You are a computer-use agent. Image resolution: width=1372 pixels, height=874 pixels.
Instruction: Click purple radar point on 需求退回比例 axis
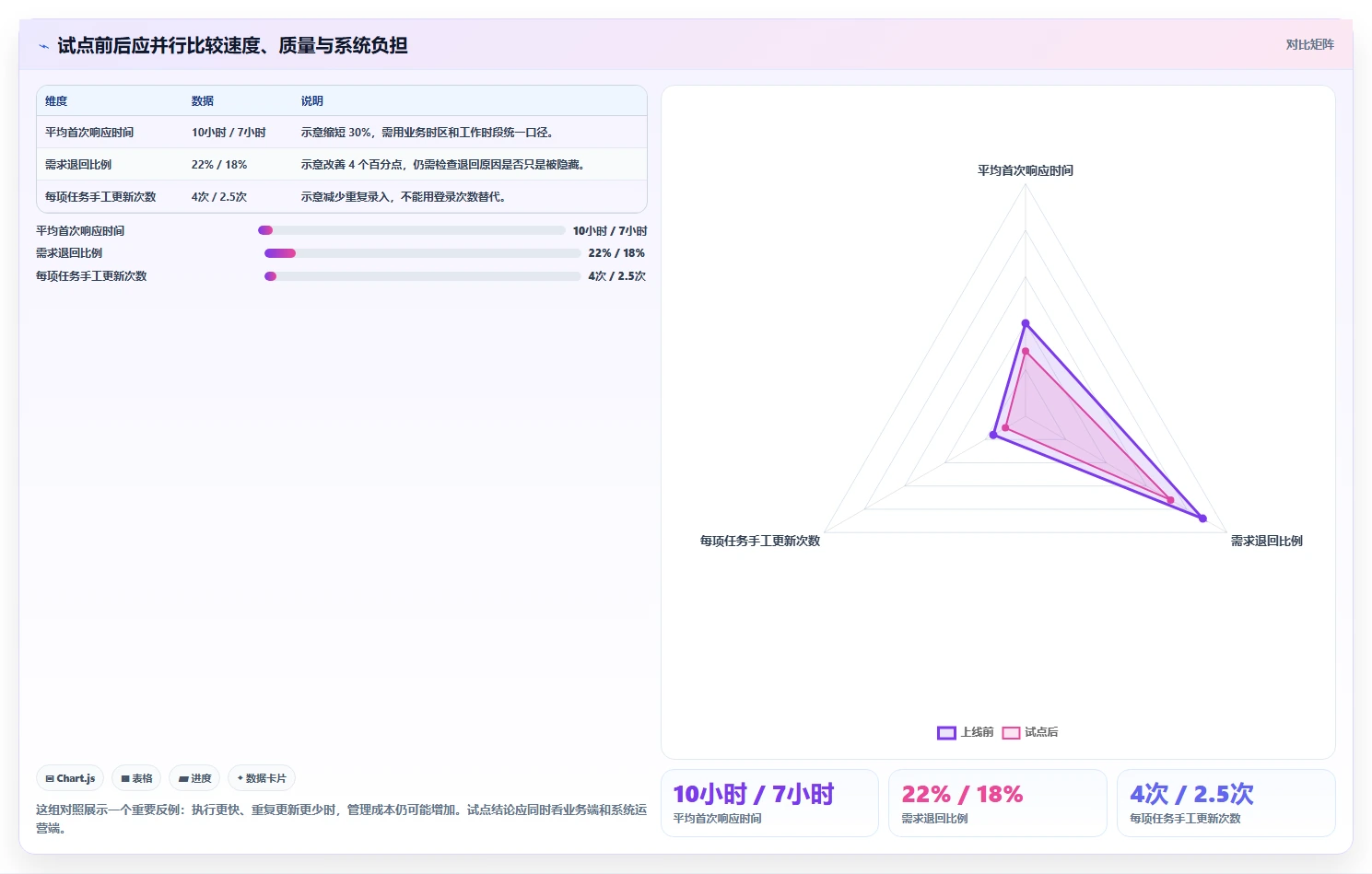click(x=1202, y=519)
